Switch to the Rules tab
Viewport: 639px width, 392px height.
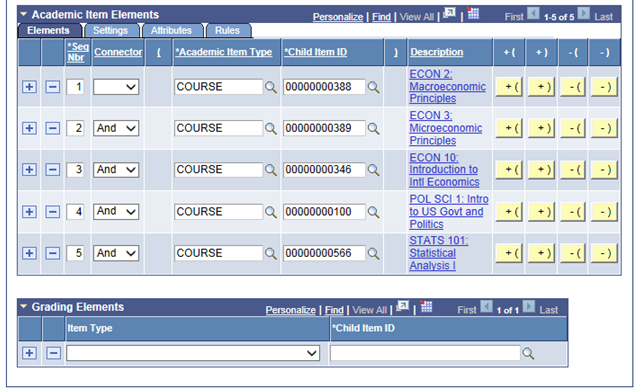[227, 31]
